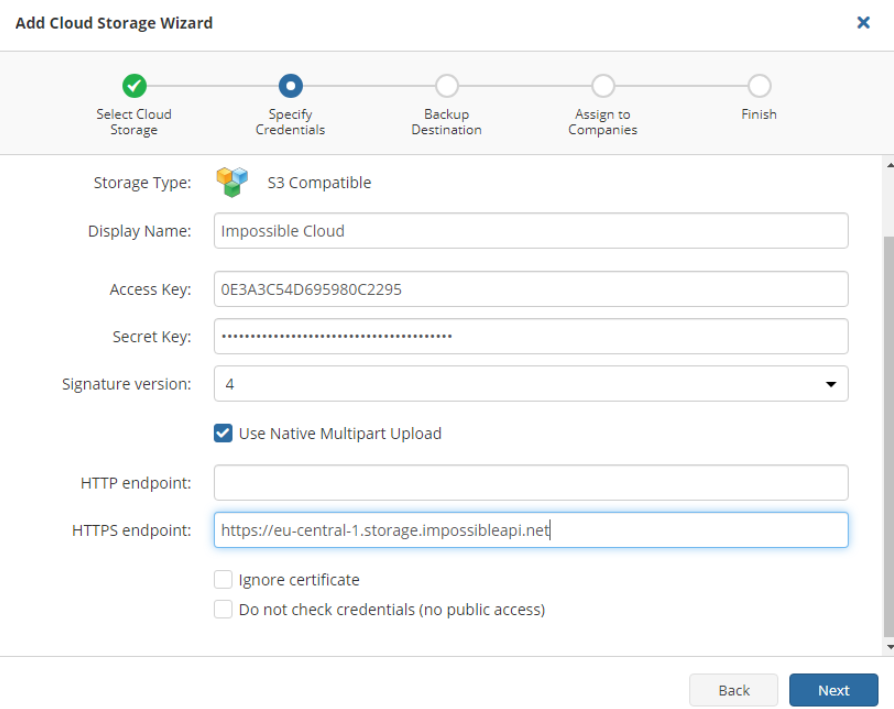
Task: Click the S3 Compatible cubes icon
Action: point(232,182)
